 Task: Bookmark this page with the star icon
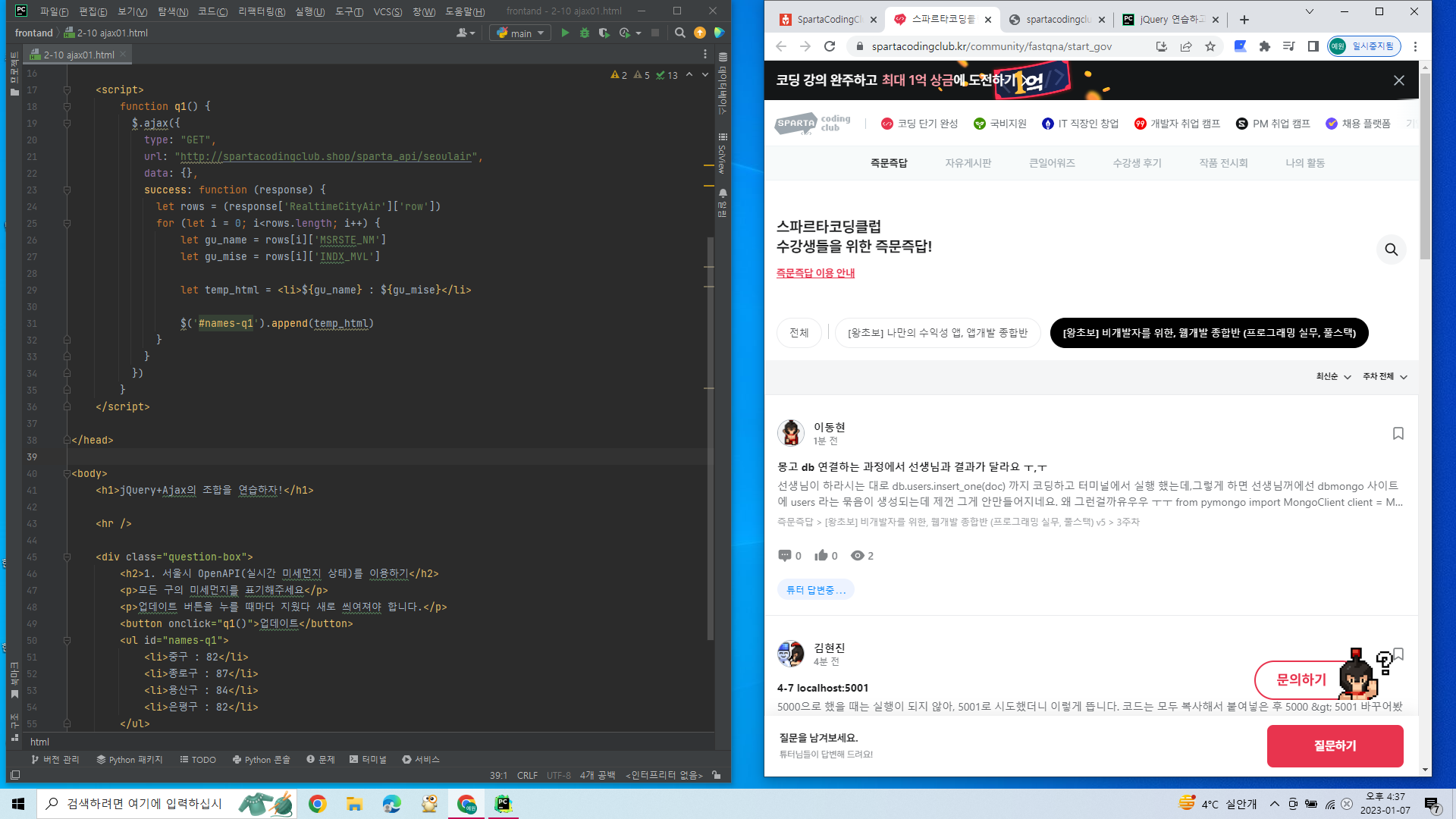click(x=1210, y=46)
